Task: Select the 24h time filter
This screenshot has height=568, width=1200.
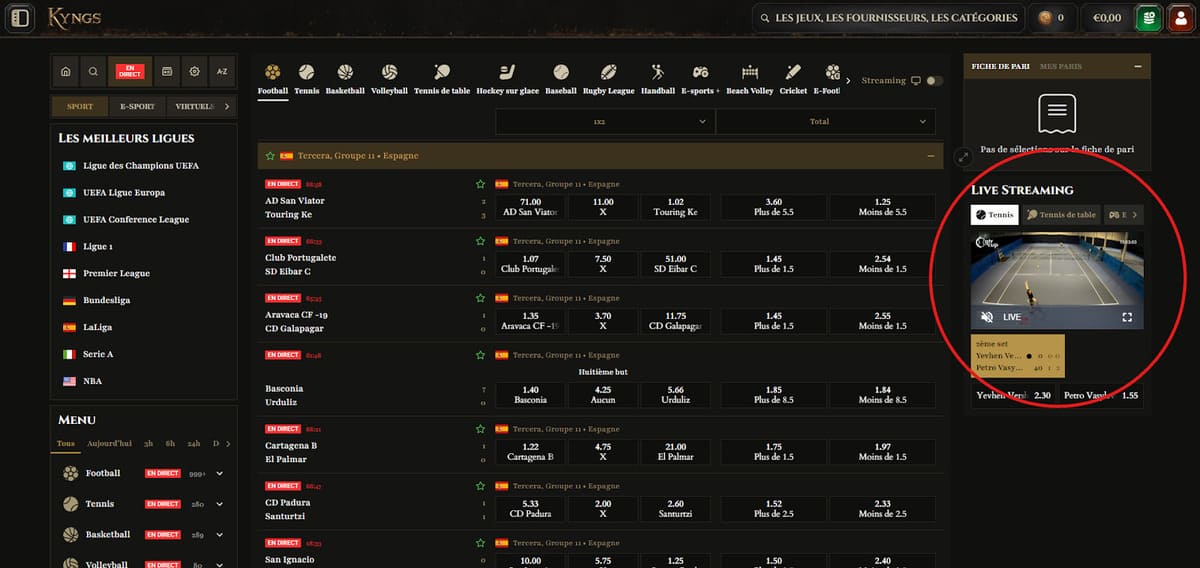Action: 194,443
